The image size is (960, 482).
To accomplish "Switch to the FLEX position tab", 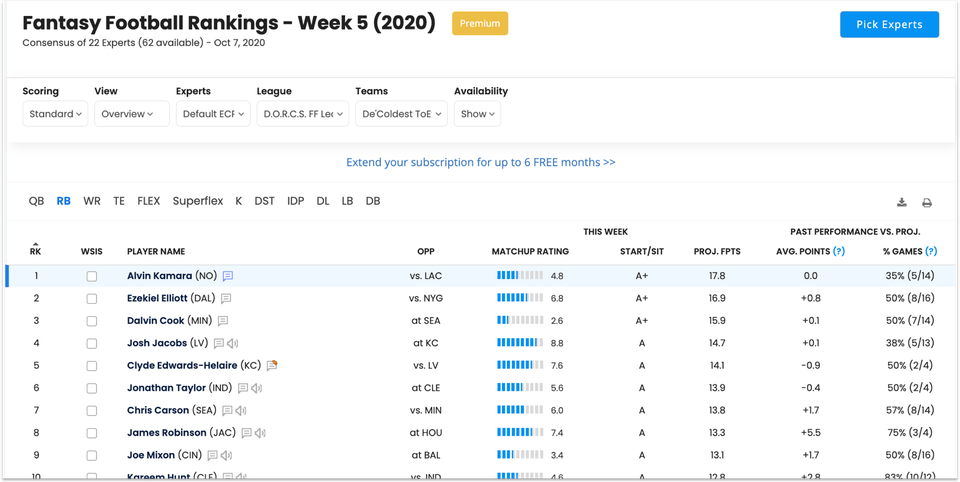I will pos(149,201).
